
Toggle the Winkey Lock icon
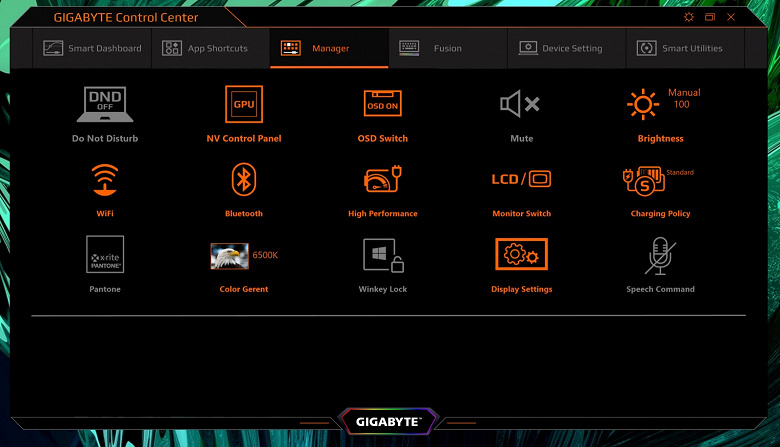(383, 256)
